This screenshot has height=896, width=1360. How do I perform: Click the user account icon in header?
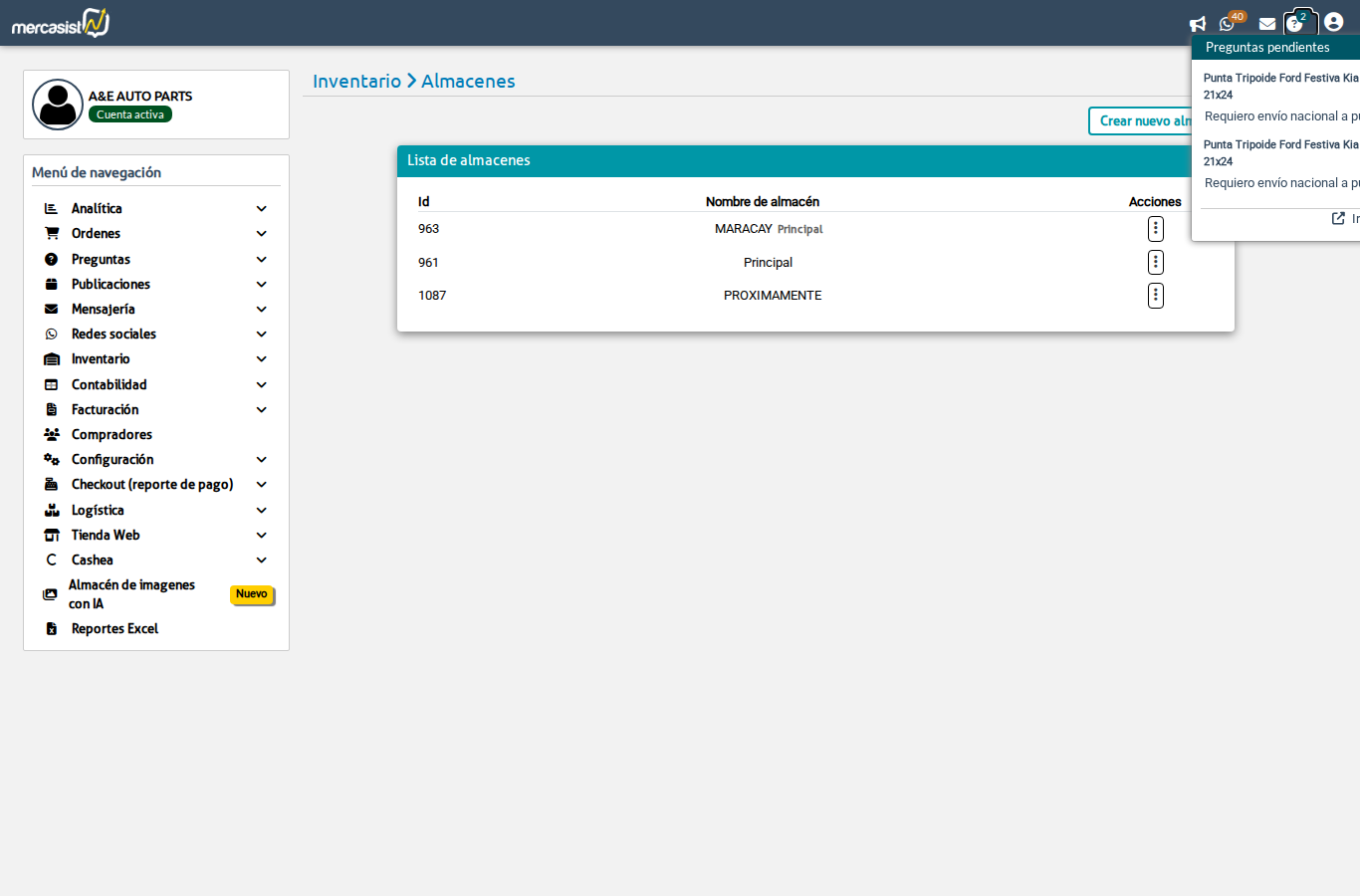point(1334,22)
